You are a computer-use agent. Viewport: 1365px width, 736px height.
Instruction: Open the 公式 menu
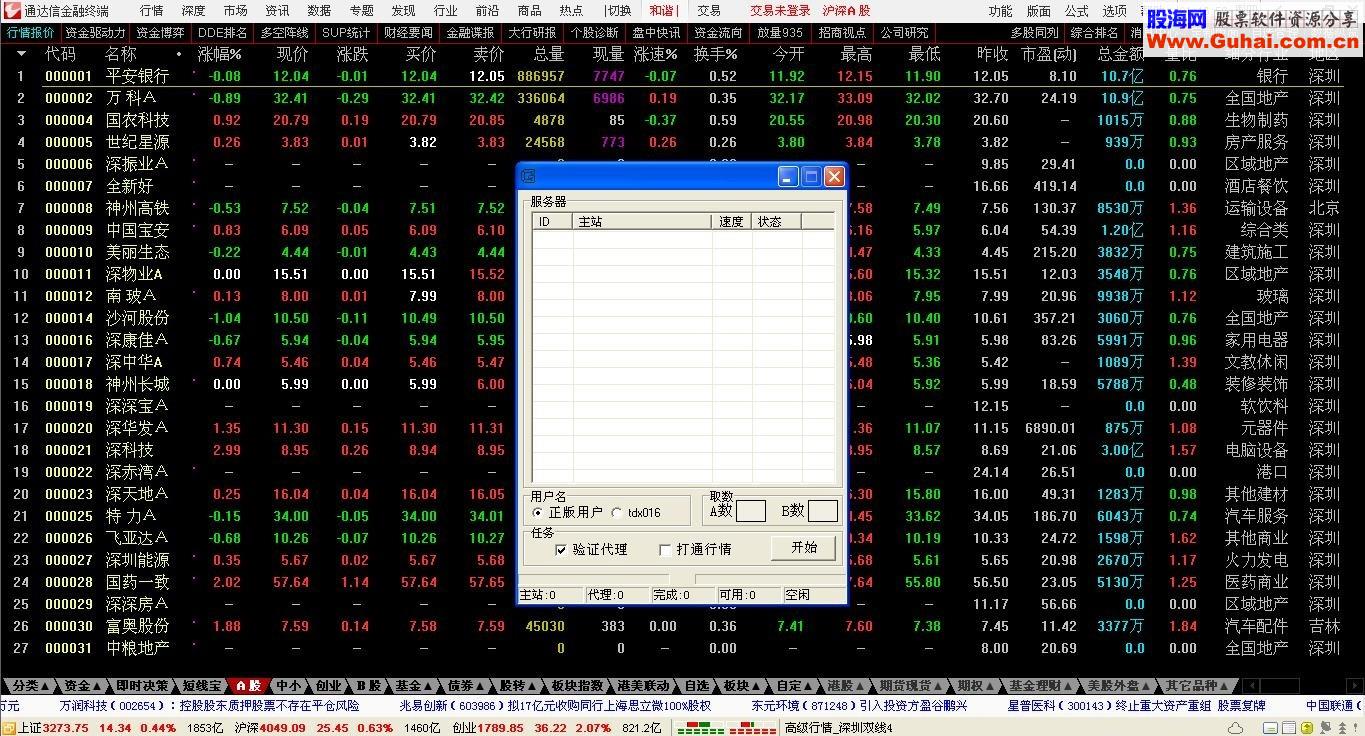pyautogui.click(x=1077, y=10)
